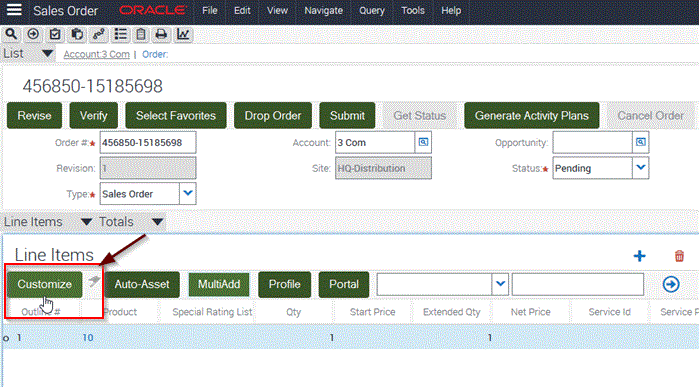Click the Special Rating List column header
This screenshot has height=387, width=699.
click(212, 312)
